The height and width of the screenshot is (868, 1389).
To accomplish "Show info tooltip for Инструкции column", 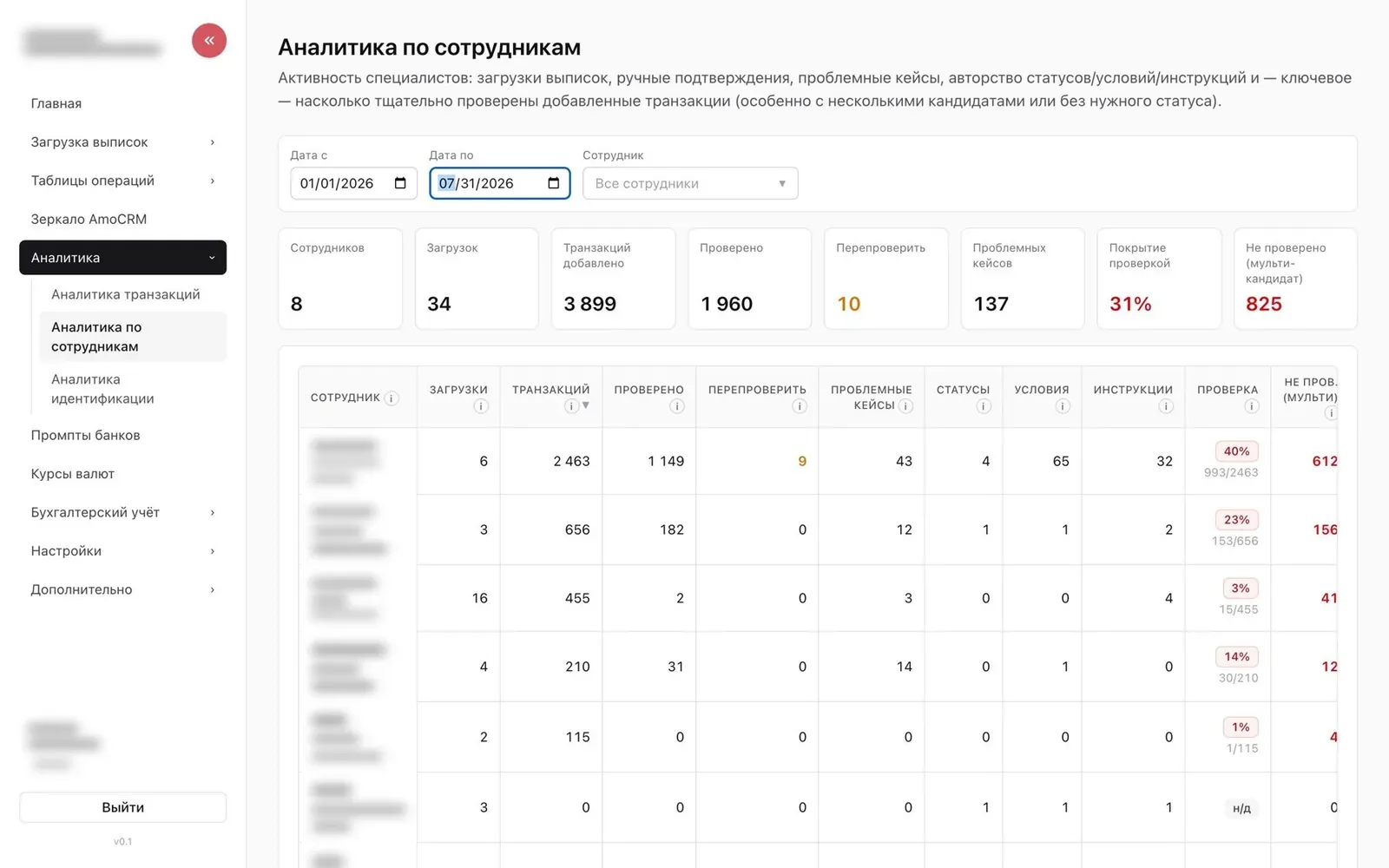I will pyautogui.click(x=1166, y=406).
